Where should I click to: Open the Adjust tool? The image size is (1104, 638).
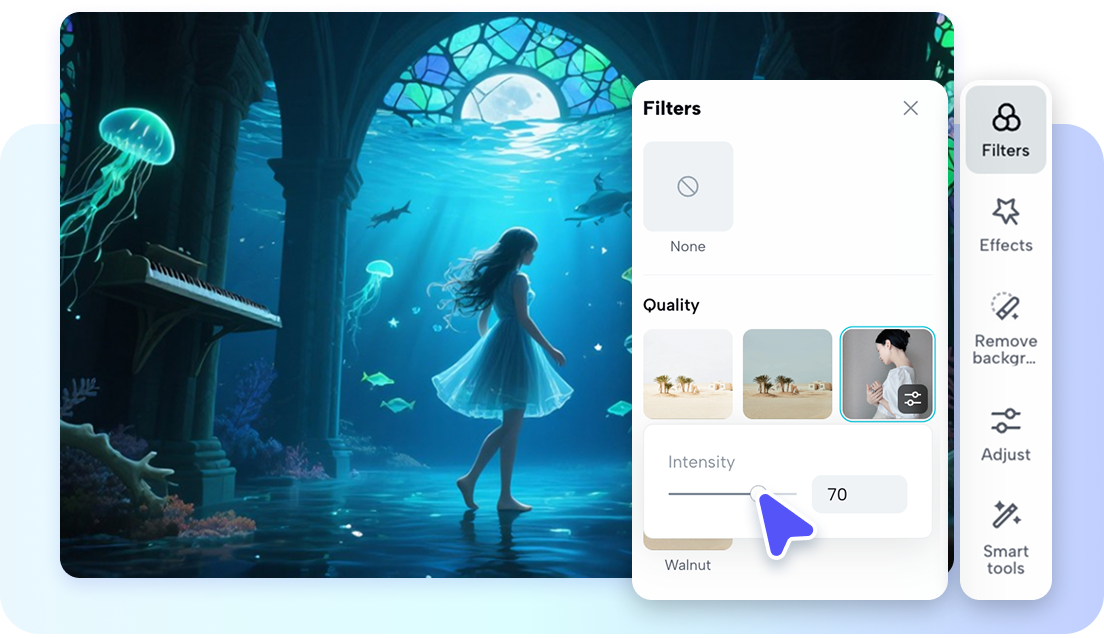point(1005,434)
